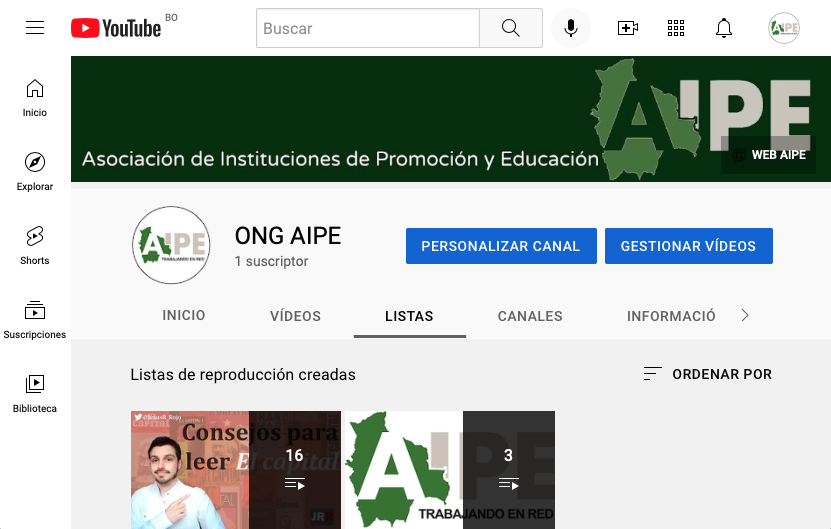
Task: Show notifications bell
Action: tap(724, 28)
